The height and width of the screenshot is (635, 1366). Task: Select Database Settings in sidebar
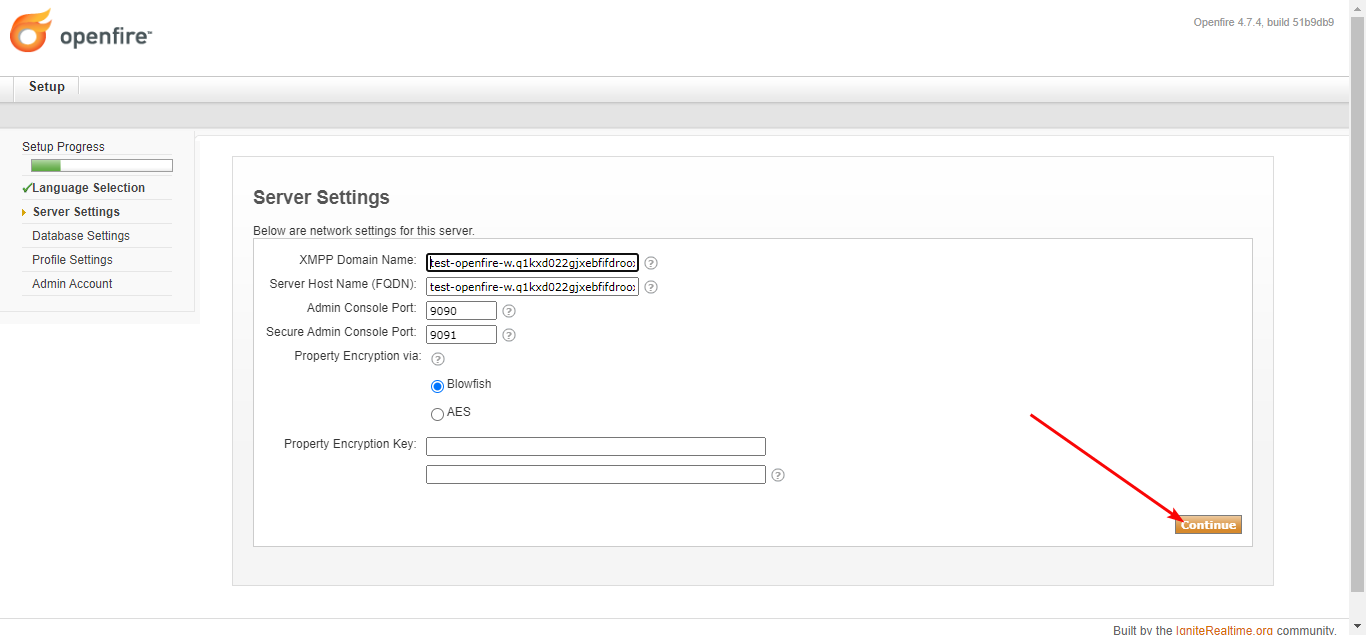pyautogui.click(x=81, y=236)
